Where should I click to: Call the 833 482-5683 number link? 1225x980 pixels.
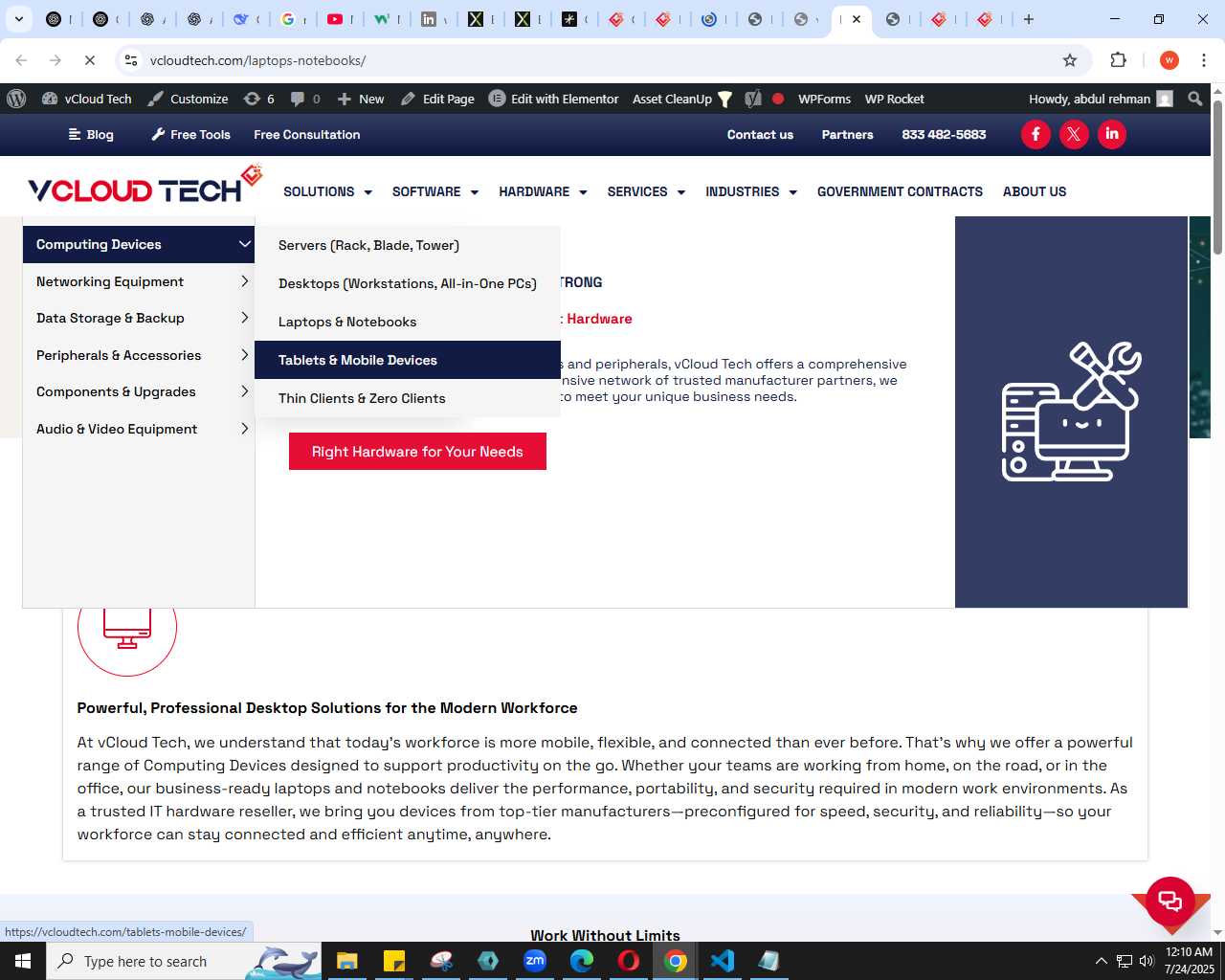[944, 134]
